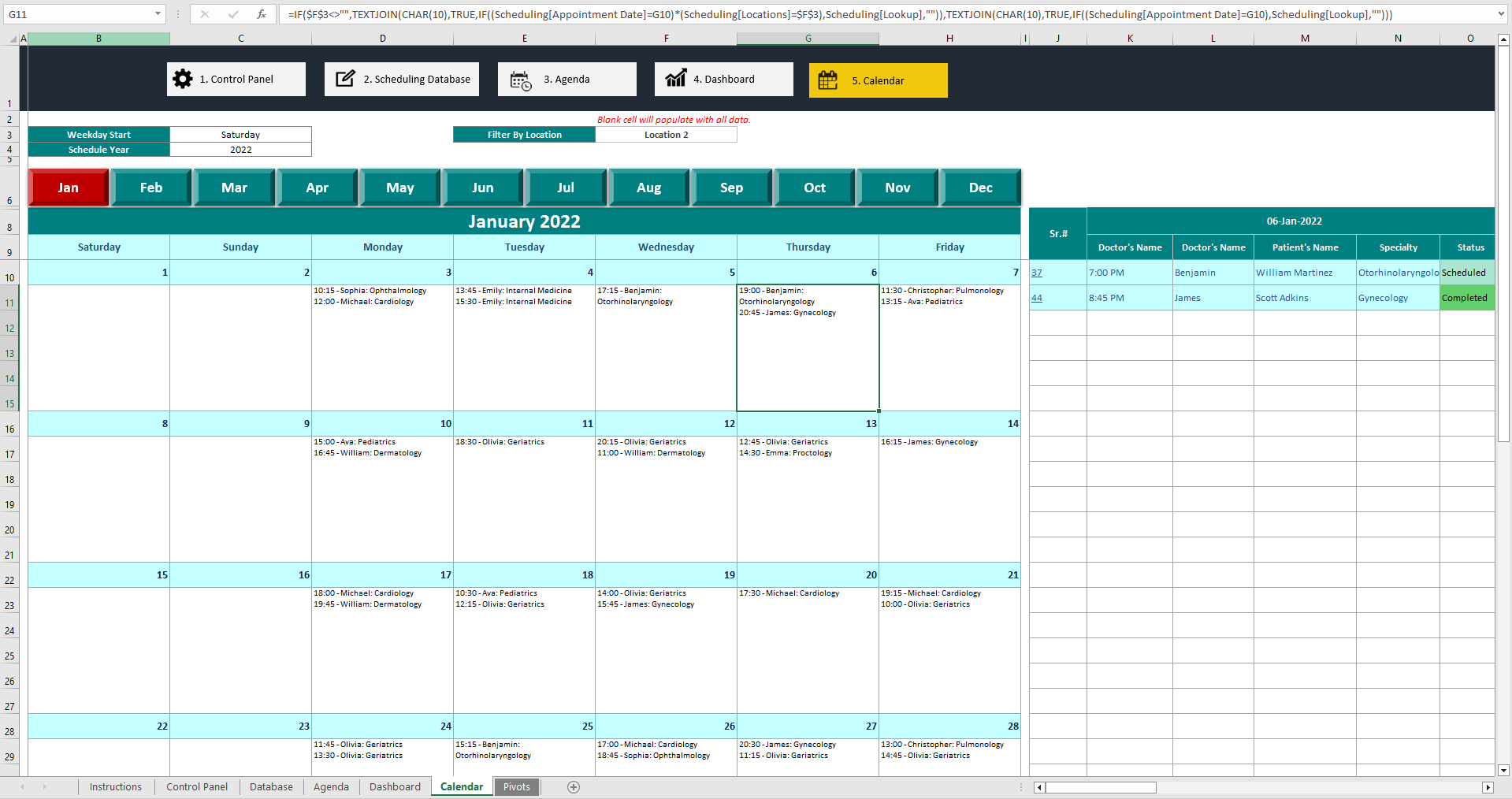
Task: Click the Cancel (X) icon beside formula bar
Action: click(x=205, y=14)
